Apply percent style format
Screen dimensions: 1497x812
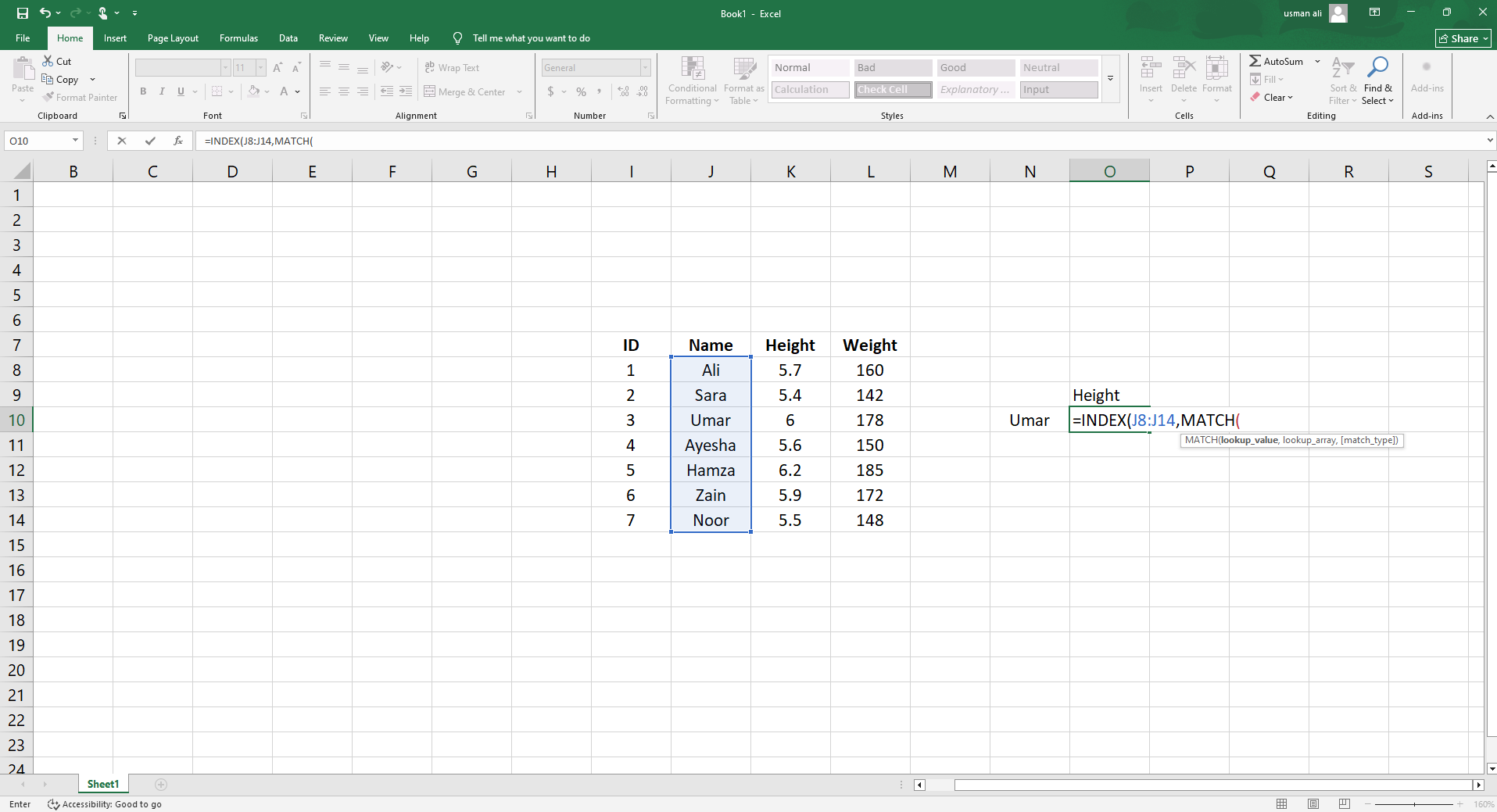[x=581, y=91]
